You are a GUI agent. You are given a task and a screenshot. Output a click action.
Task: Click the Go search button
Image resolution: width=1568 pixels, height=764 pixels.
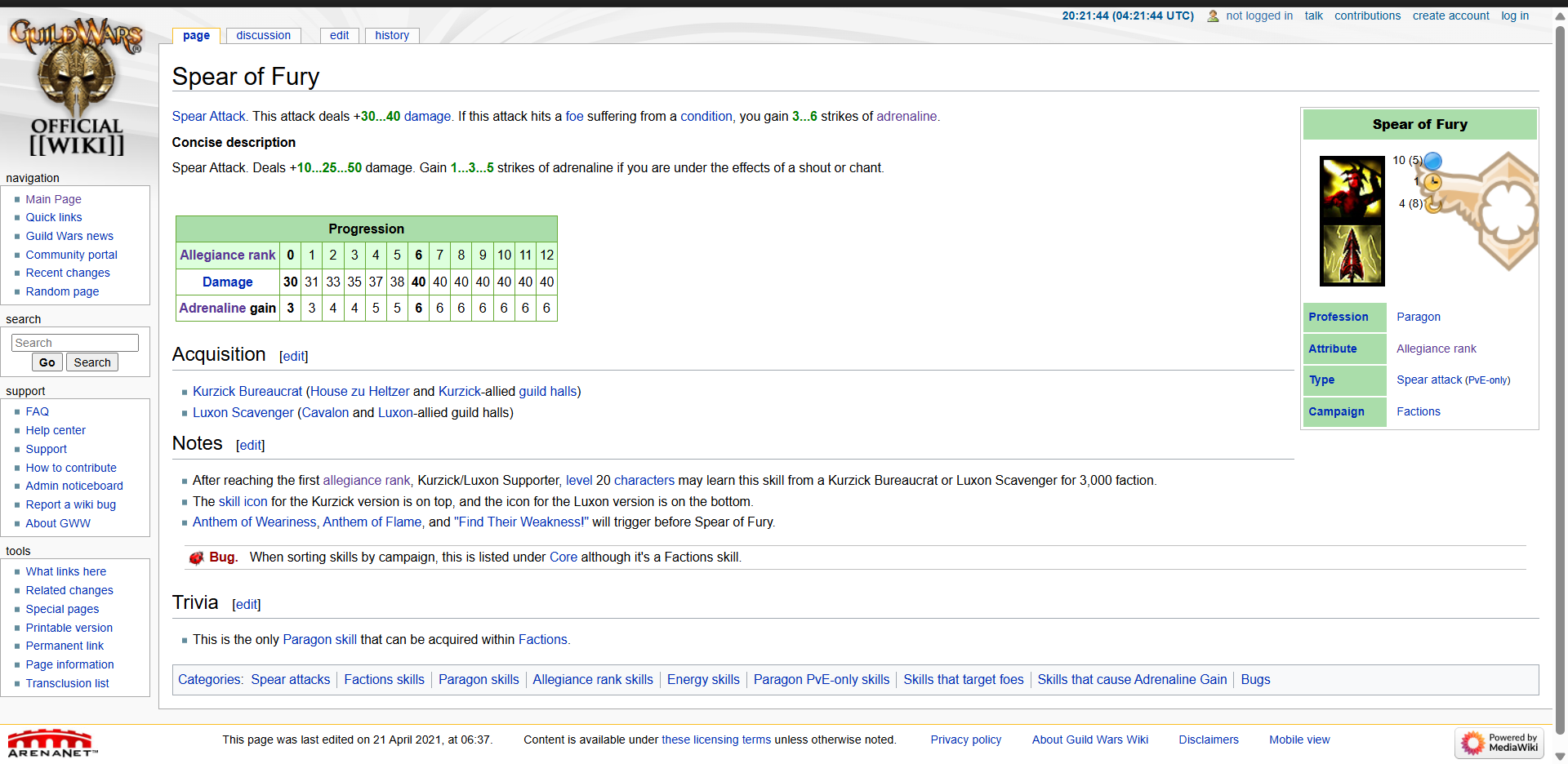coord(47,362)
